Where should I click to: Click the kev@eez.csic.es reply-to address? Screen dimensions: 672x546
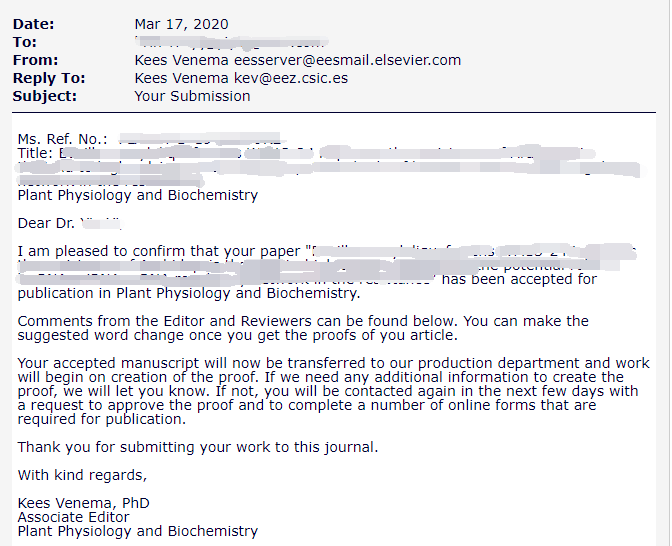(x=291, y=78)
